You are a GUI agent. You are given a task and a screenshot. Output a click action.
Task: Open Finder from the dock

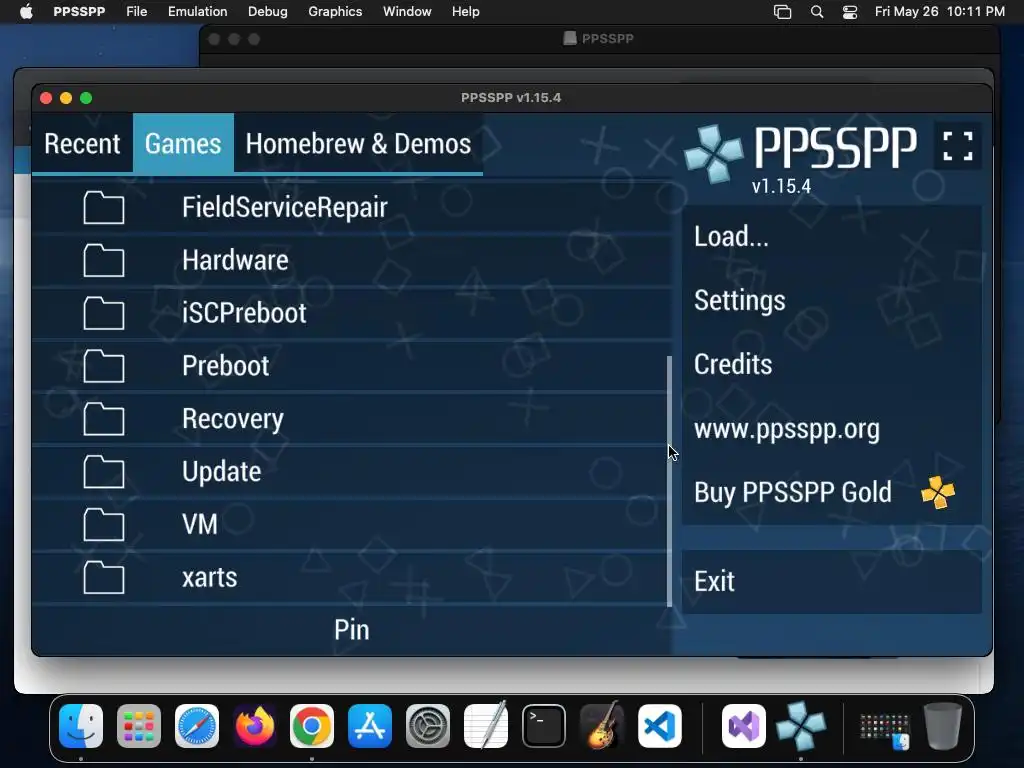tap(81, 726)
